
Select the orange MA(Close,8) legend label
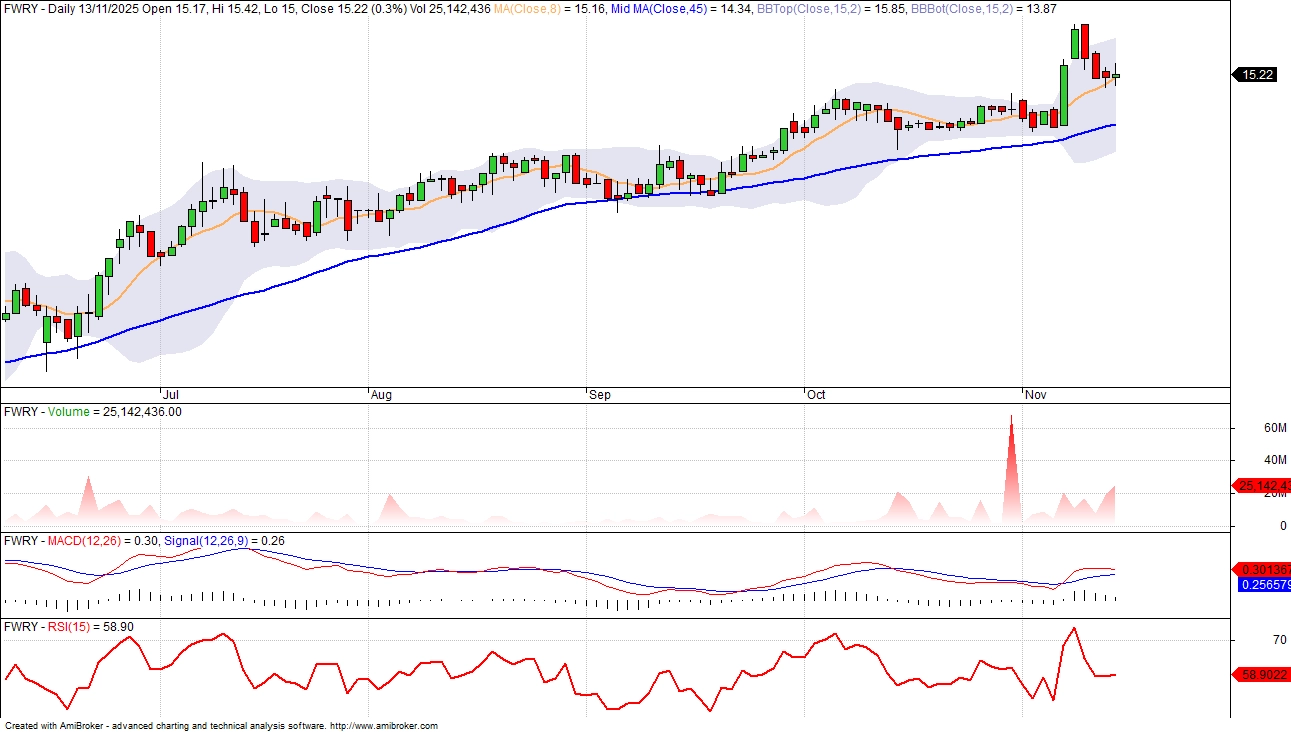[565, 8]
